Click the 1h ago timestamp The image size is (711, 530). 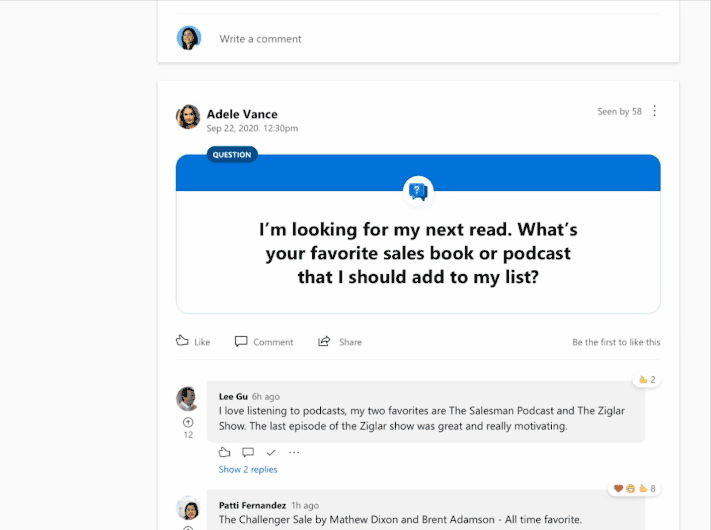(x=305, y=506)
